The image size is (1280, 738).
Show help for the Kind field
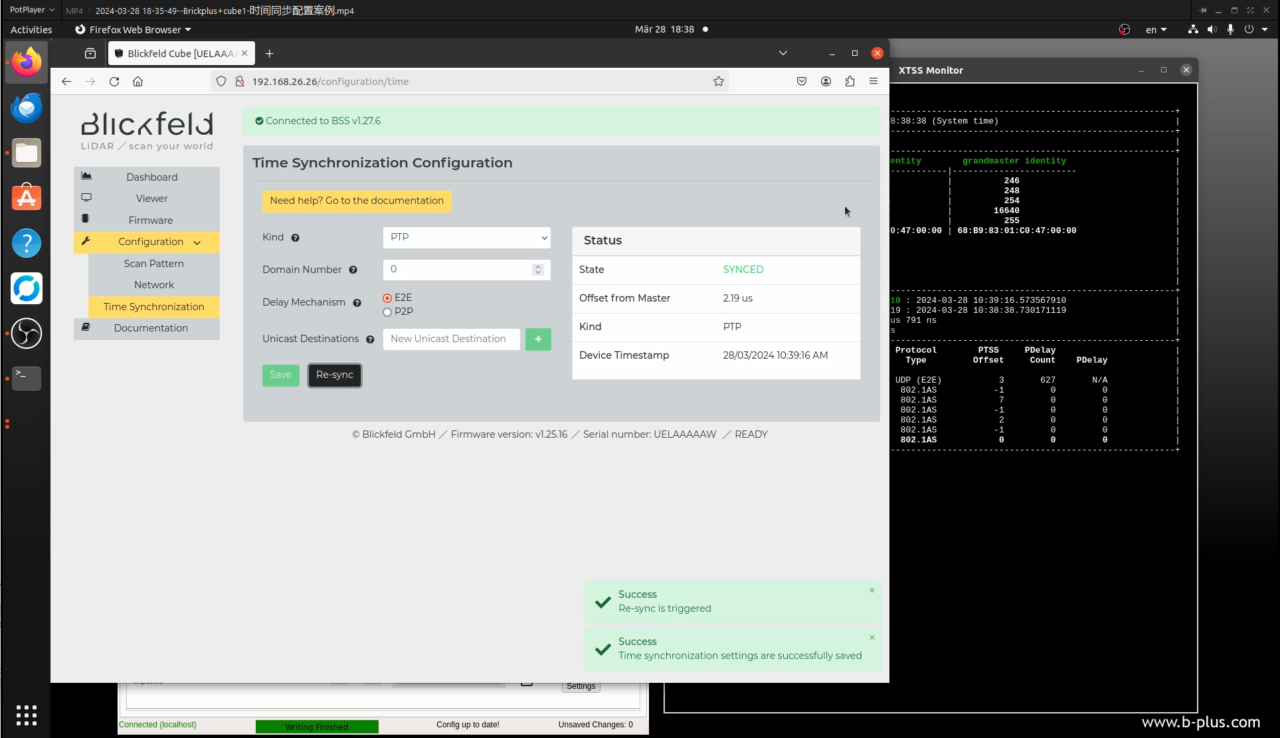(x=295, y=238)
